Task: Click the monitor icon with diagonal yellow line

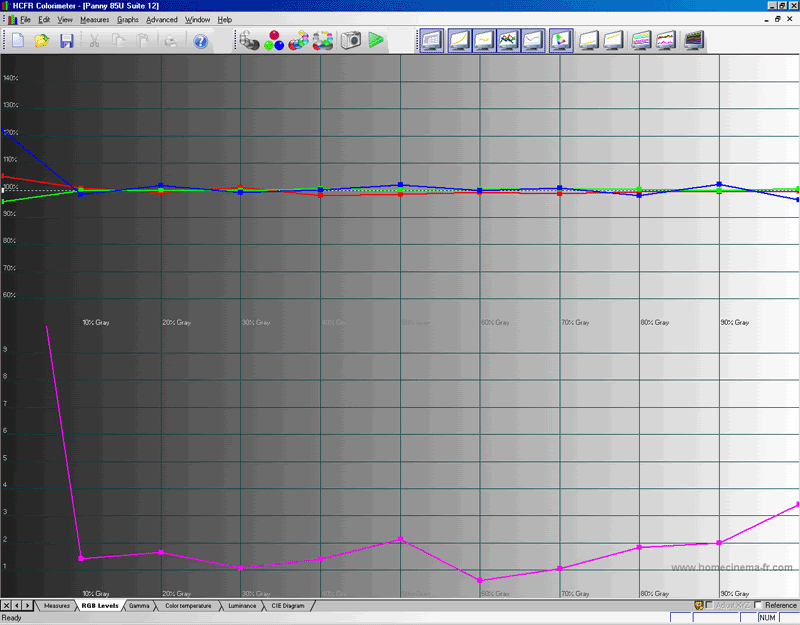Action: (x=613, y=40)
